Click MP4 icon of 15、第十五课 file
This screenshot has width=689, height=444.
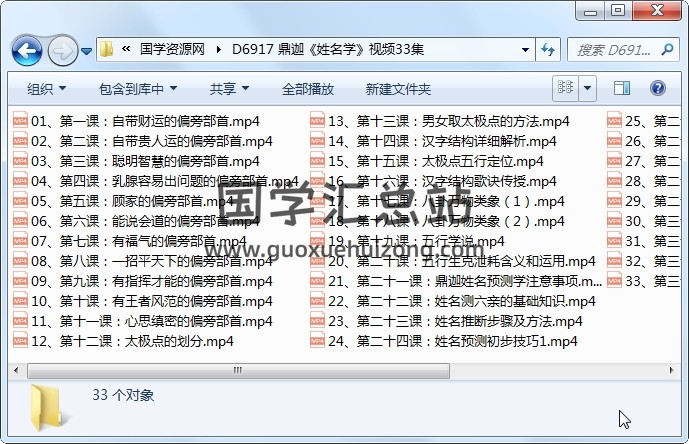pyautogui.click(x=317, y=160)
